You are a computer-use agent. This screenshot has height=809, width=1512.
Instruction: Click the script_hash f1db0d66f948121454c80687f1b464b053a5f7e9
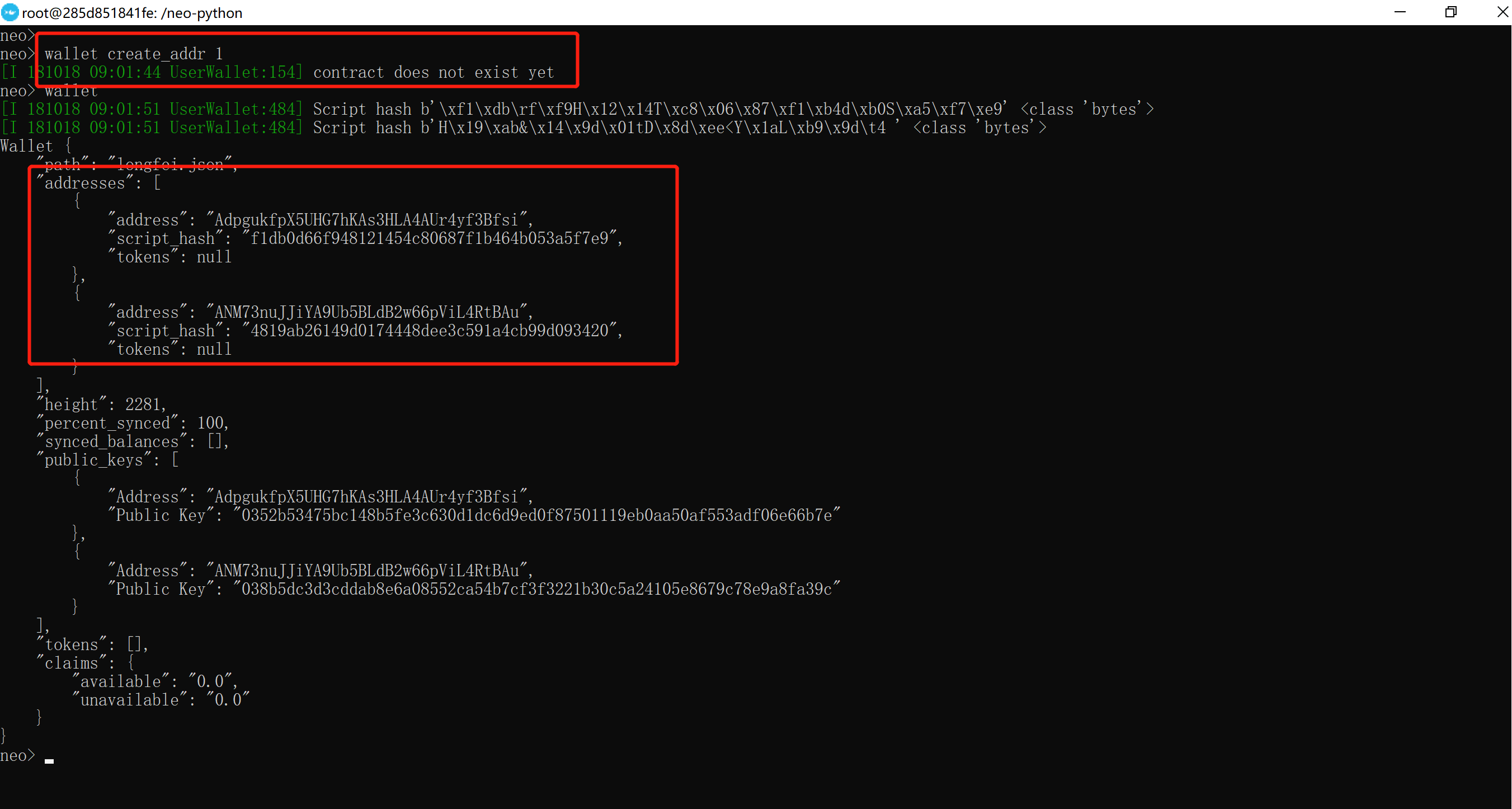tap(431, 238)
